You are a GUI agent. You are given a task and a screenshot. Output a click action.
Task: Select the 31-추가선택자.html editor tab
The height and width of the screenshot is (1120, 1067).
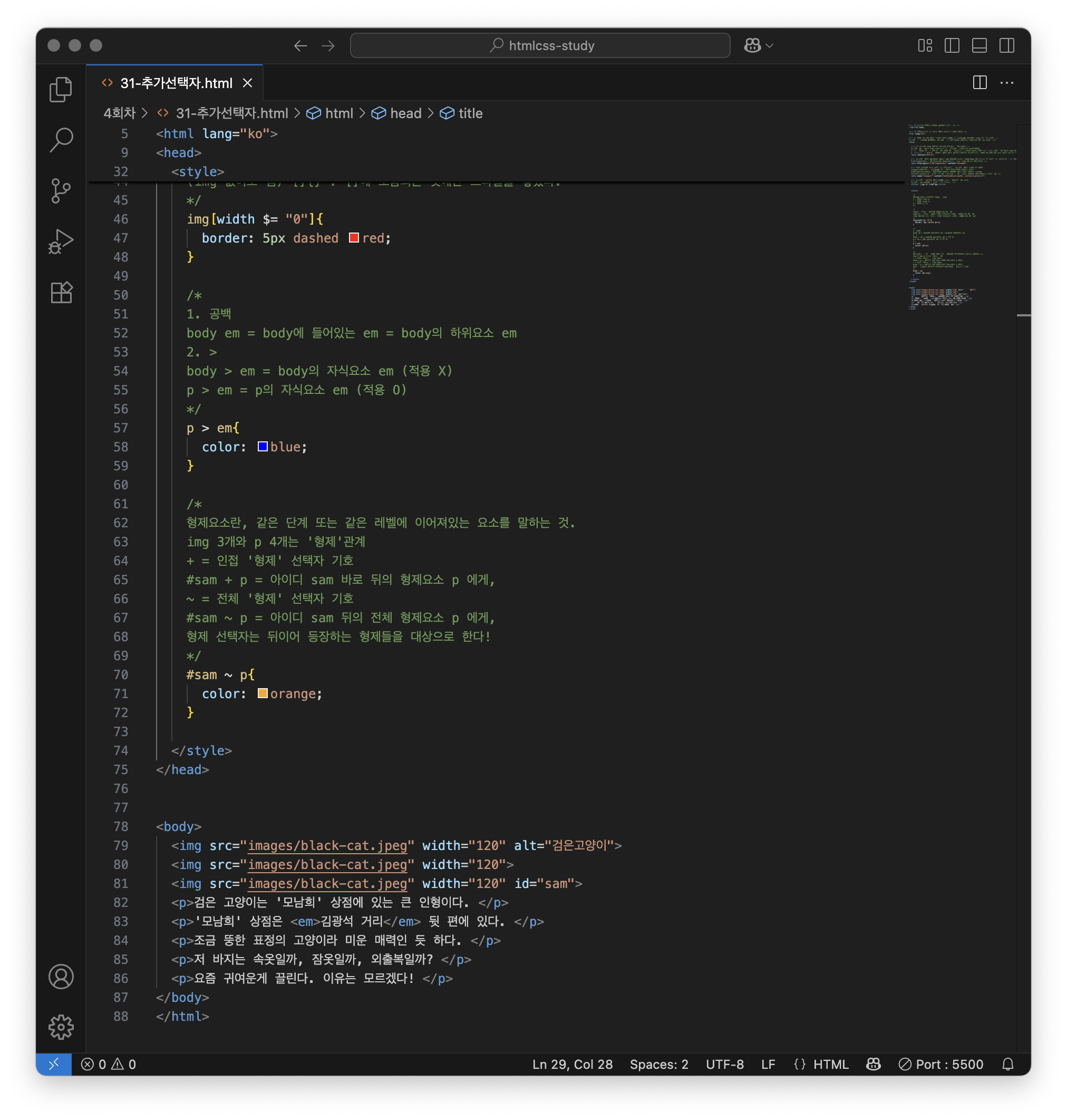(176, 83)
